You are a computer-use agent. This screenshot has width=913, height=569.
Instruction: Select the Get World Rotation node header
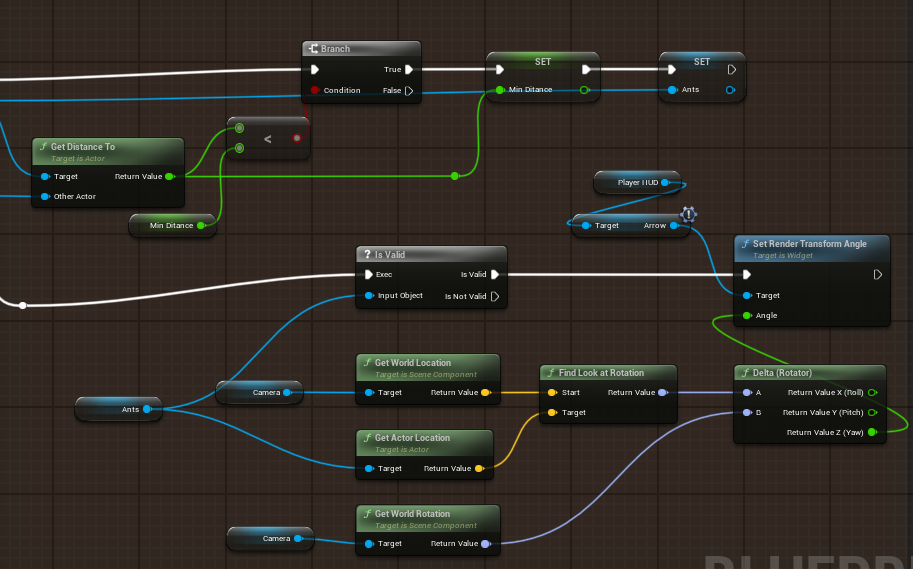click(x=428, y=518)
